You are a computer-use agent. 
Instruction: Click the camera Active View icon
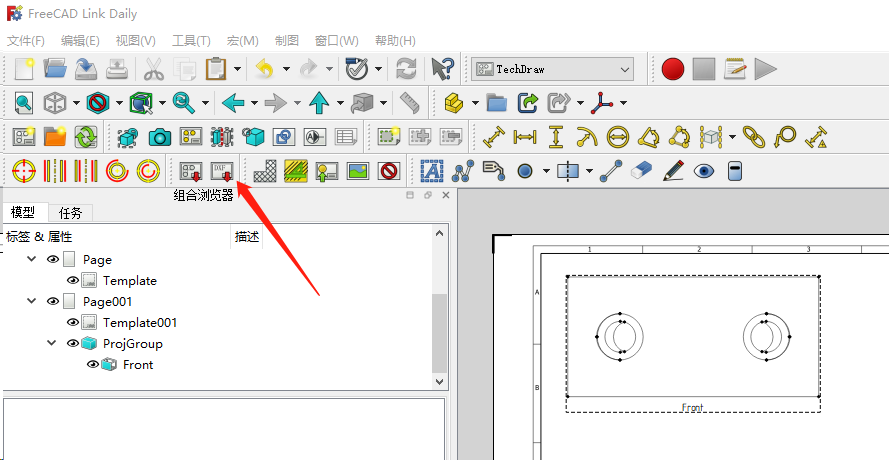point(160,137)
